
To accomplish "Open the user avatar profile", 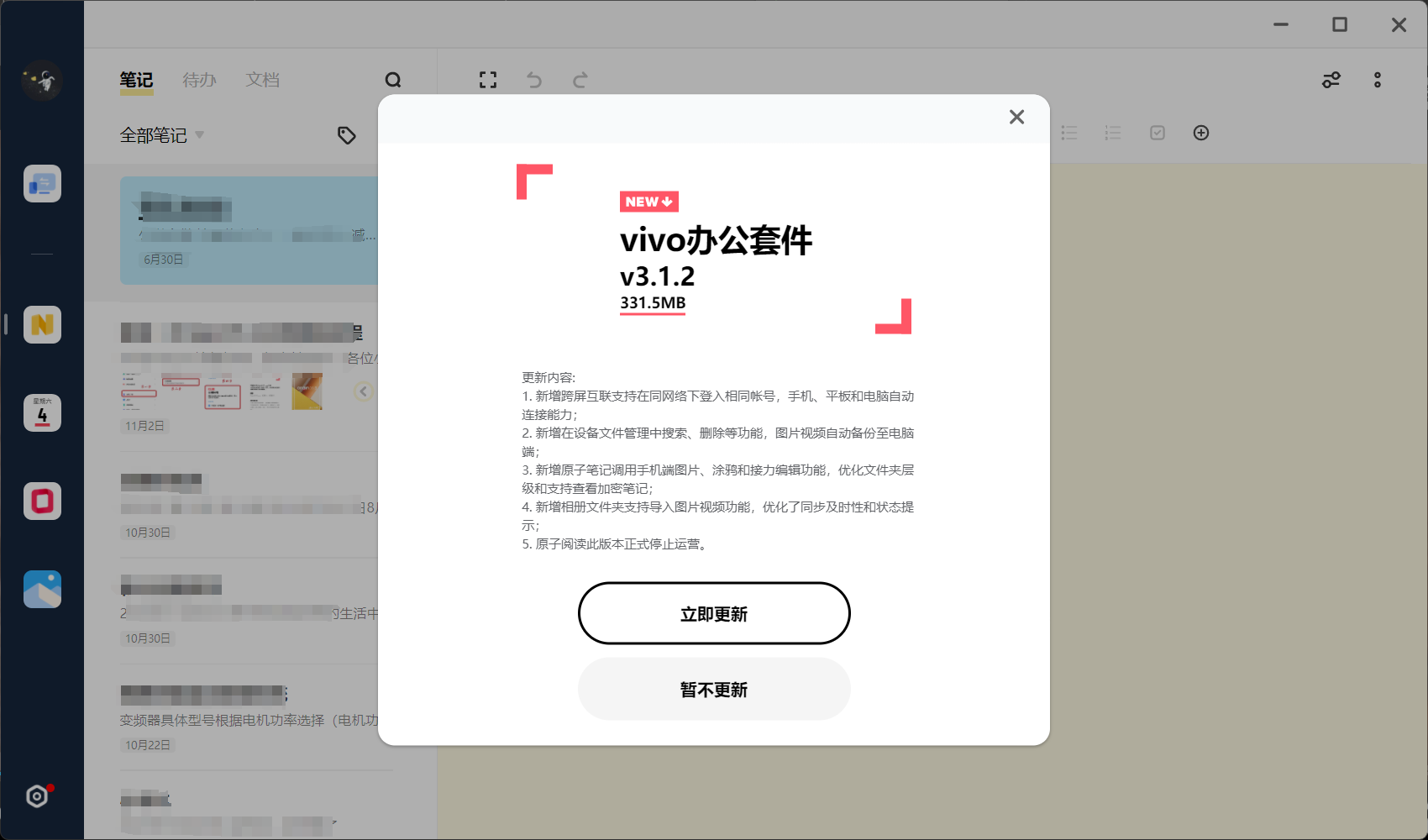I will tap(42, 81).
